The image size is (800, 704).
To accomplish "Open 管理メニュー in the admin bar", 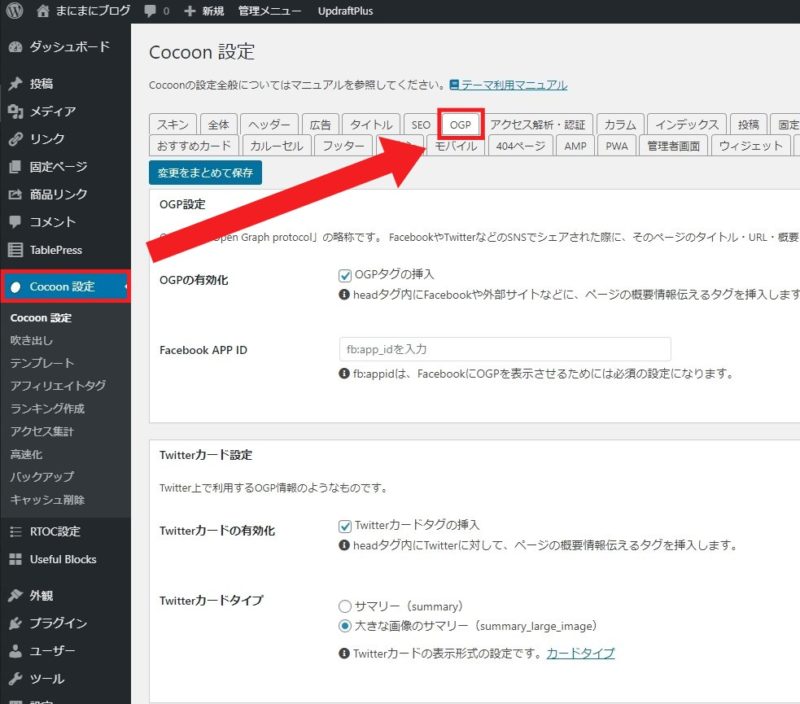I will click(270, 11).
